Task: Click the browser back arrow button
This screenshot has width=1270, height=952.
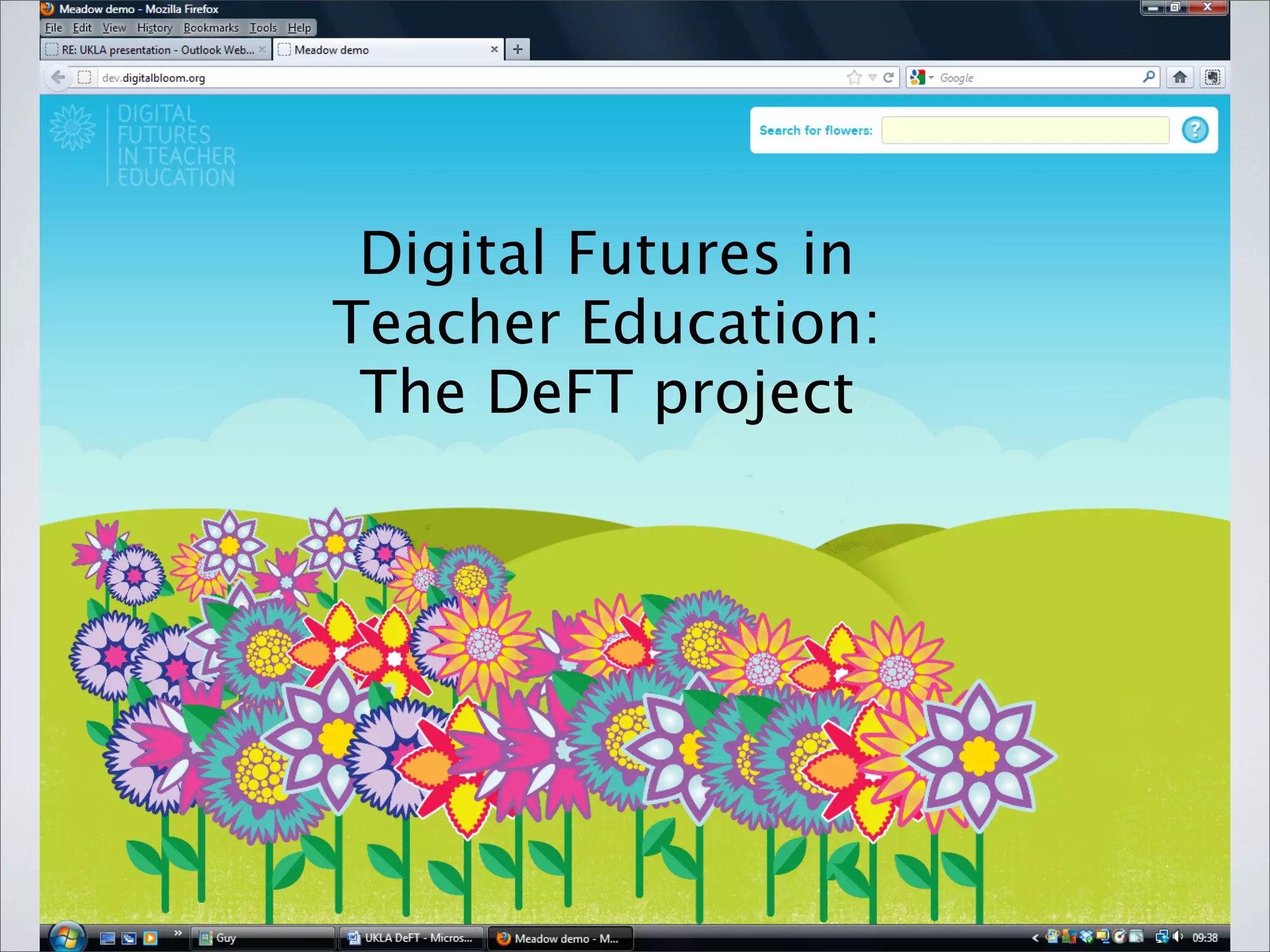Action: (58, 77)
